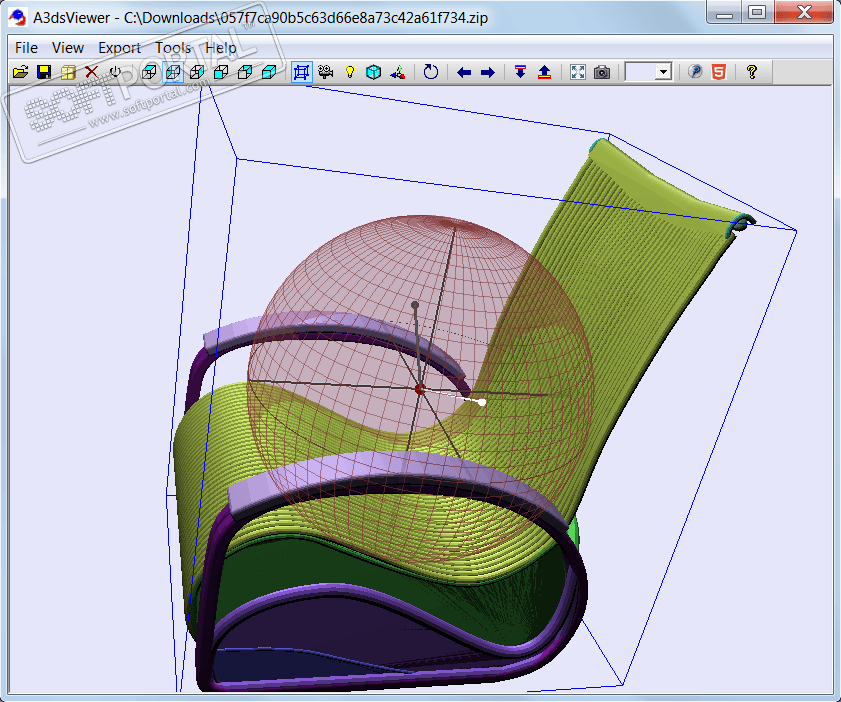841x702 pixels.
Task: Click the yellow question mark help icon
Action: (752, 72)
